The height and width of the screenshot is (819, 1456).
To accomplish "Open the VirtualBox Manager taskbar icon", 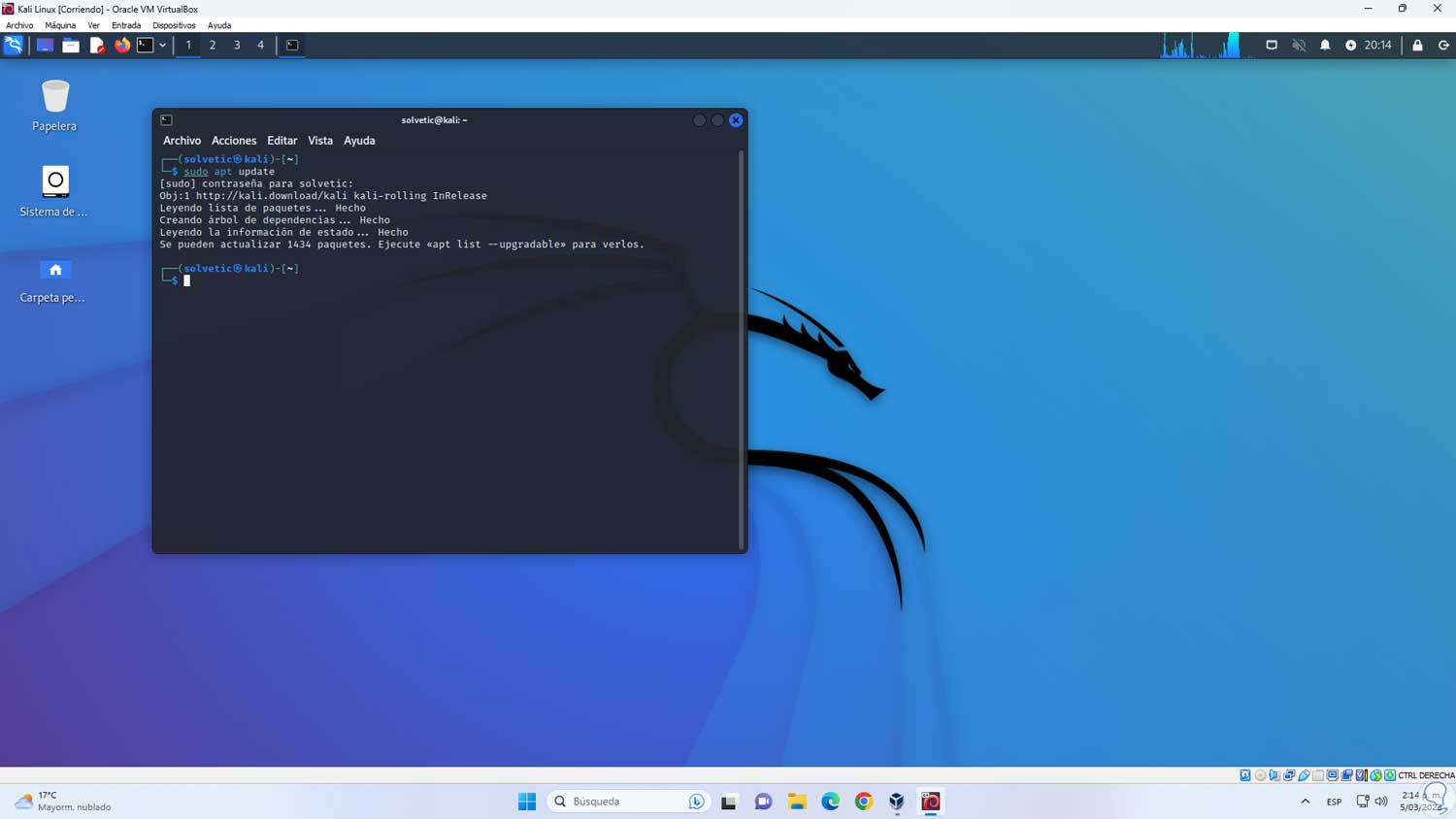I will (x=897, y=802).
